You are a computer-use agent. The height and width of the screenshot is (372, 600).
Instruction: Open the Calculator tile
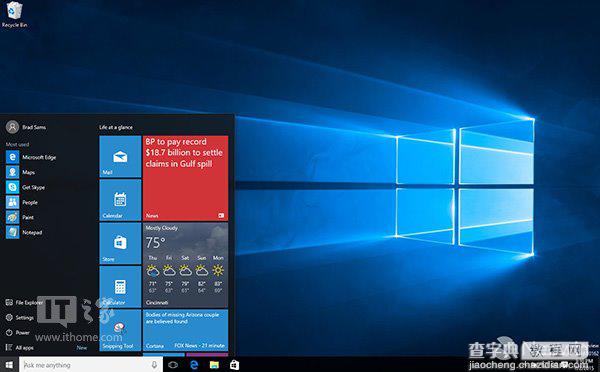click(x=120, y=287)
